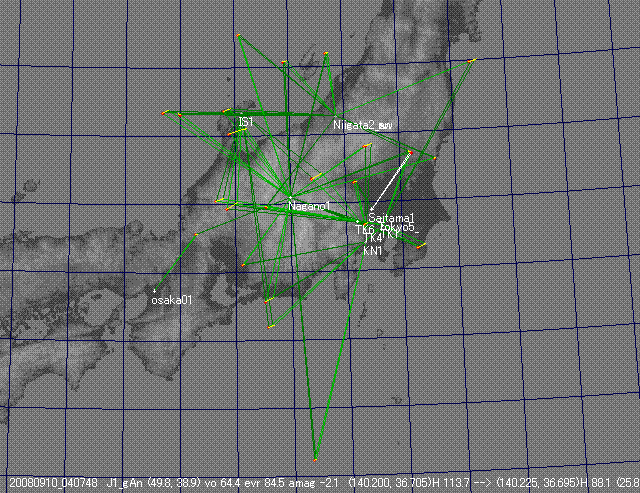640x493 pixels.
Task: Select the TK6 station label
Action: [x=365, y=229]
